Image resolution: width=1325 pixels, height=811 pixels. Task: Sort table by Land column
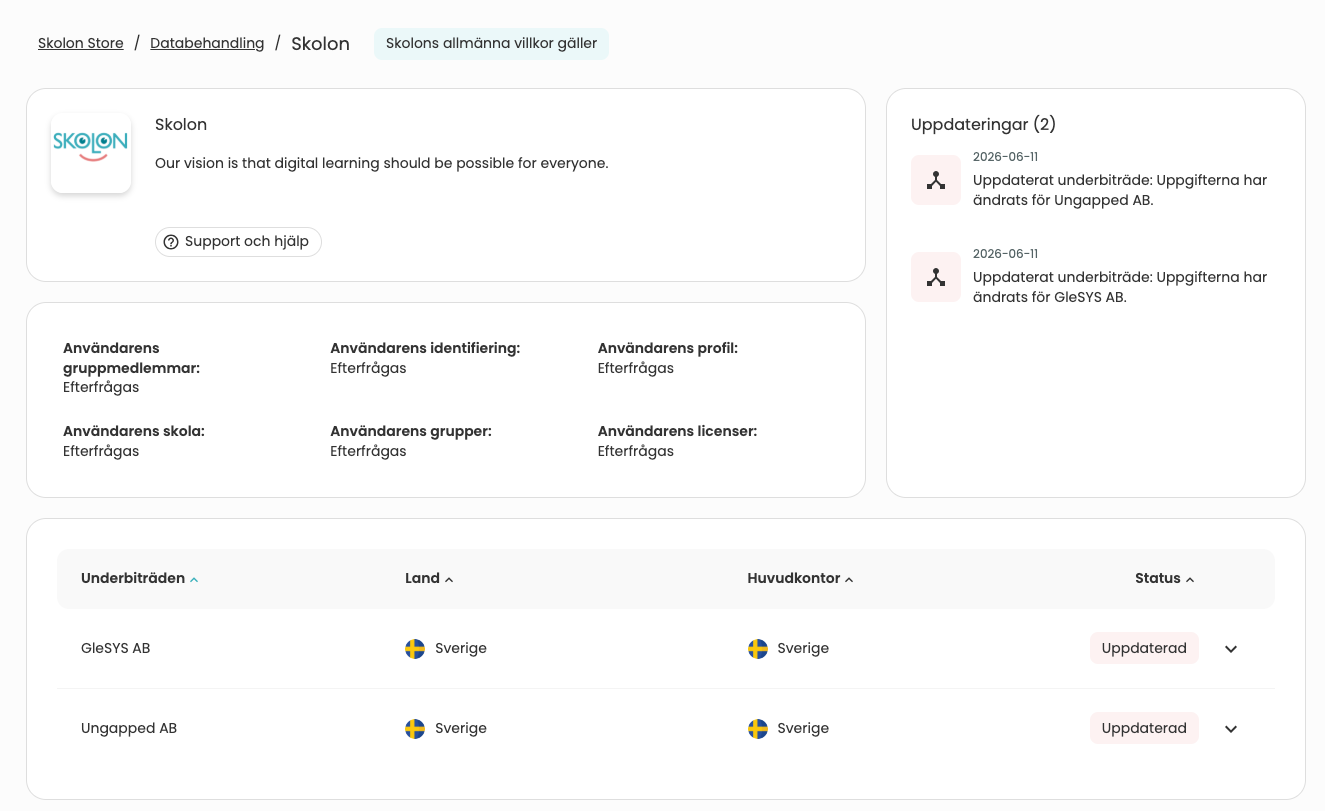429,578
